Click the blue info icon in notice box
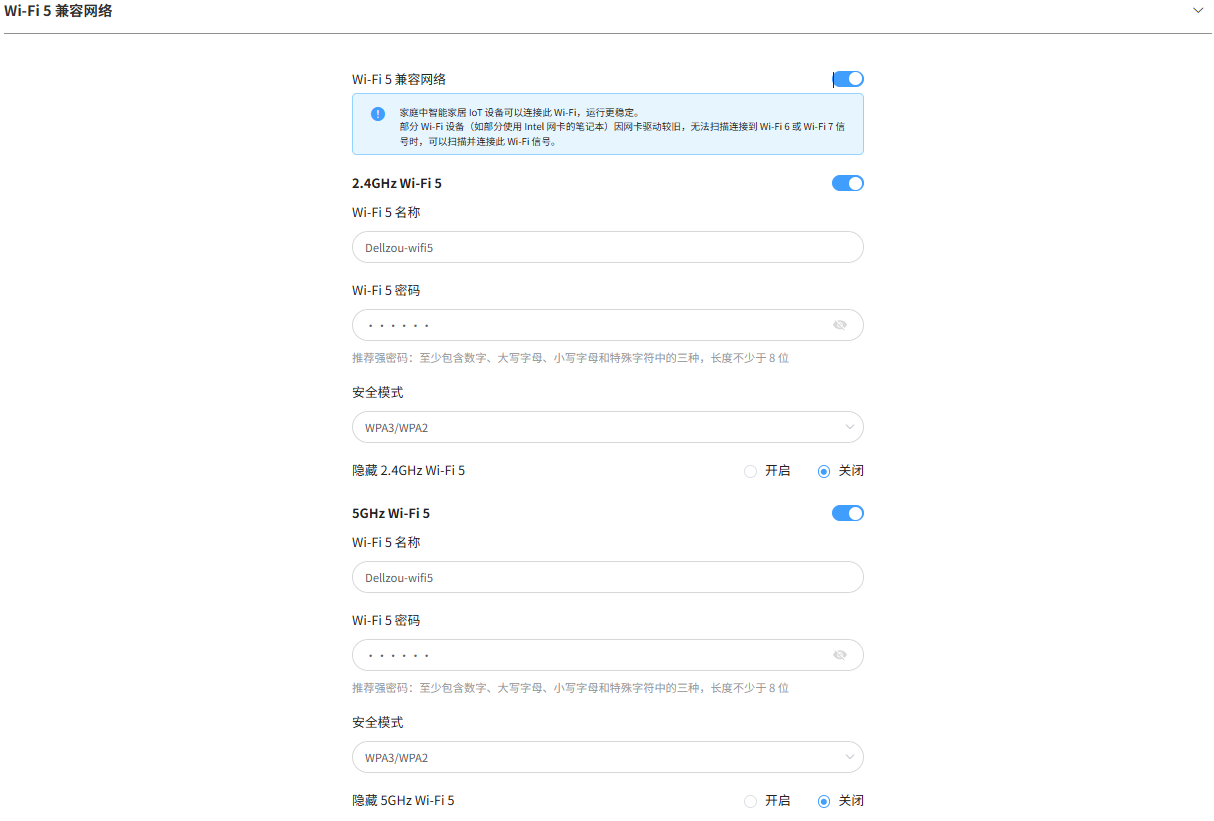1214x821 pixels. click(x=377, y=114)
